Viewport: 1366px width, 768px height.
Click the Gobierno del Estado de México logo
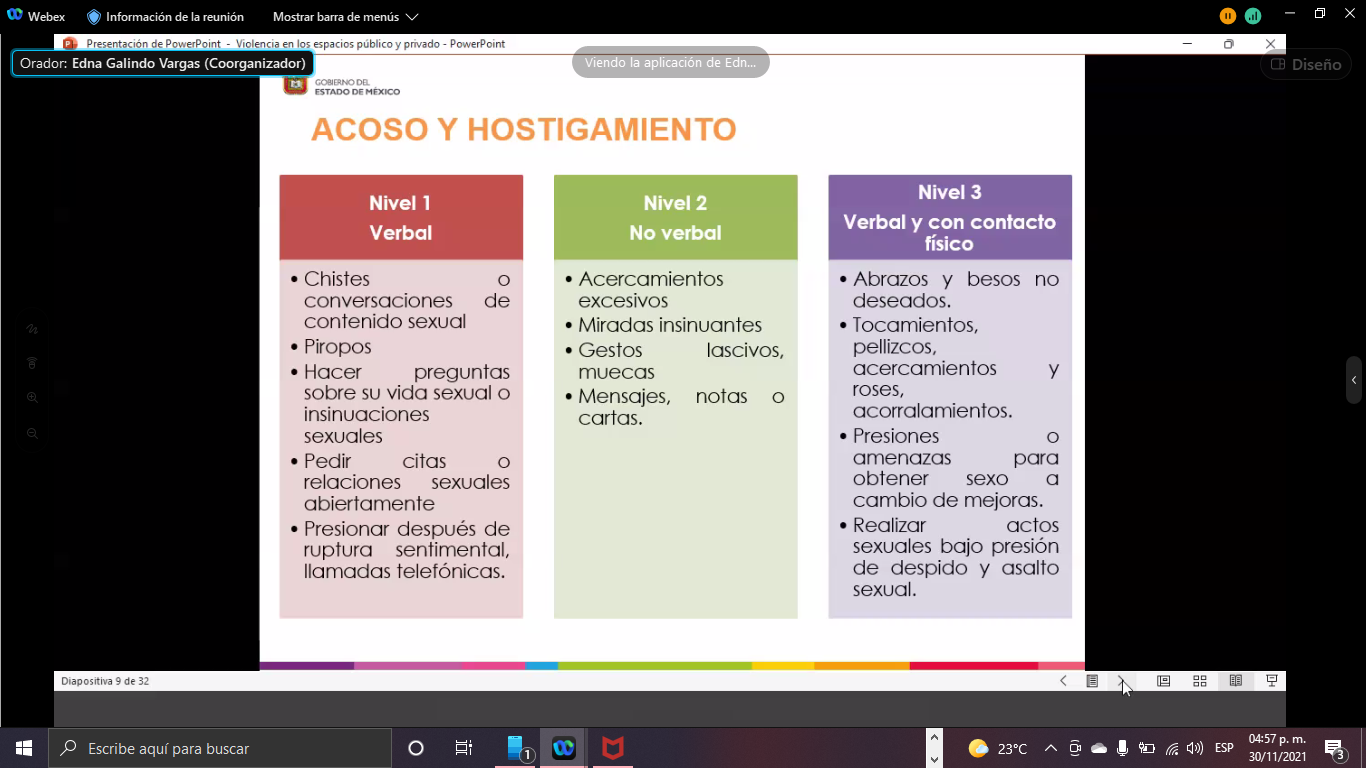tap(342, 85)
